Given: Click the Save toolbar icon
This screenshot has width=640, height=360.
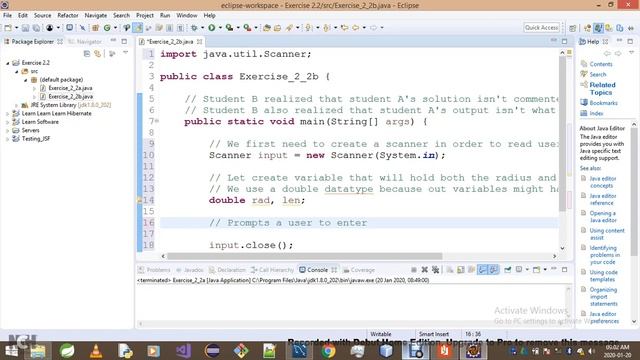Looking at the screenshot, I should (x=25, y=28).
